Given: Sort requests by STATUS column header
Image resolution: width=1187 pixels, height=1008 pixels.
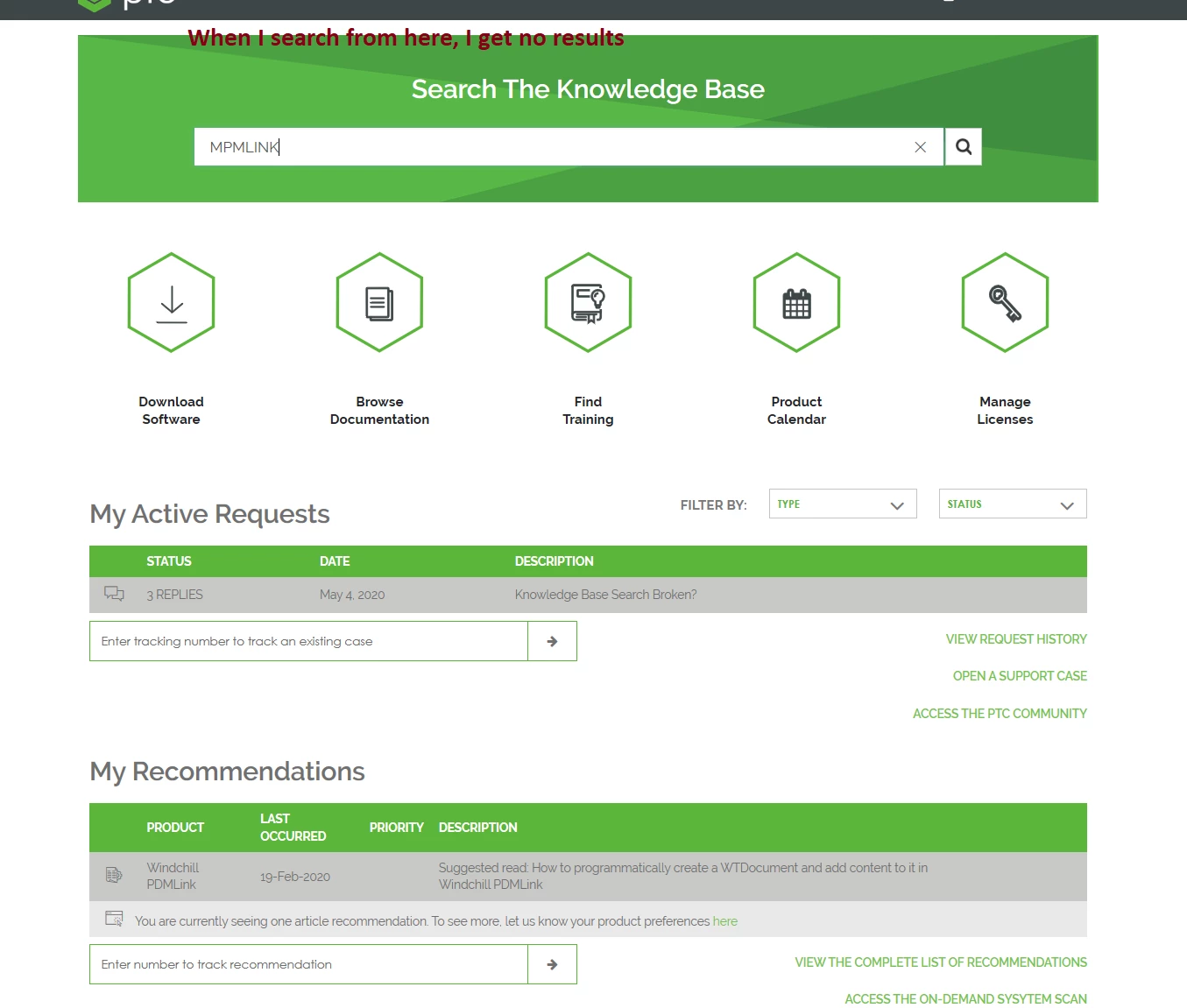Looking at the screenshot, I should (169, 561).
